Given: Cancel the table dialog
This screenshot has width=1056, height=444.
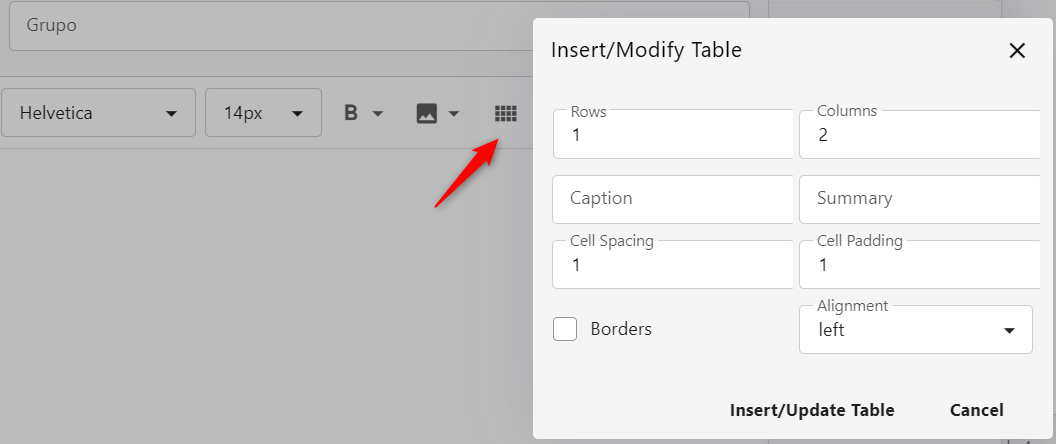Looking at the screenshot, I should coord(976,410).
